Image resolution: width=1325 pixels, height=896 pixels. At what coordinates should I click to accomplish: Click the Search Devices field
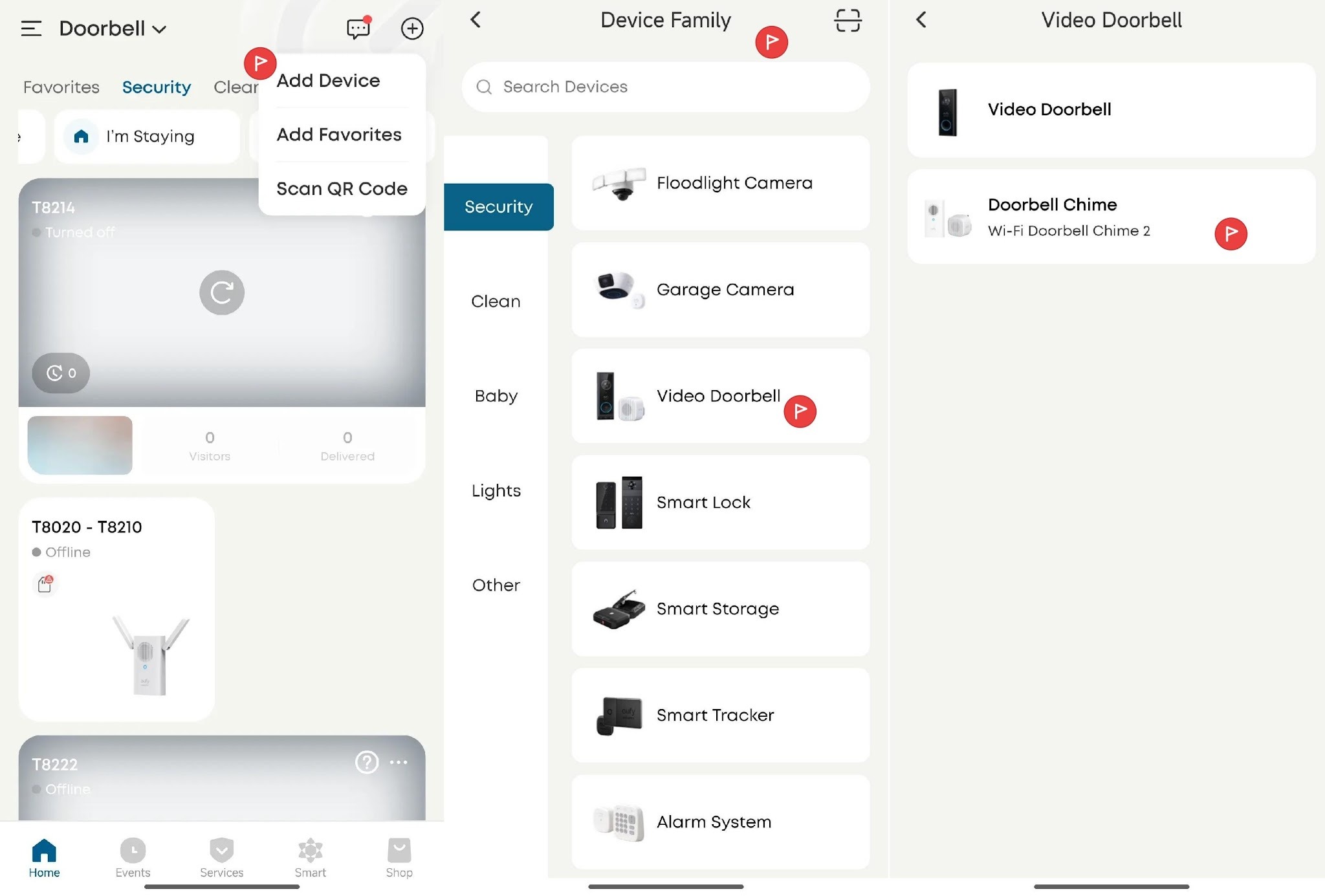tap(665, 87)
